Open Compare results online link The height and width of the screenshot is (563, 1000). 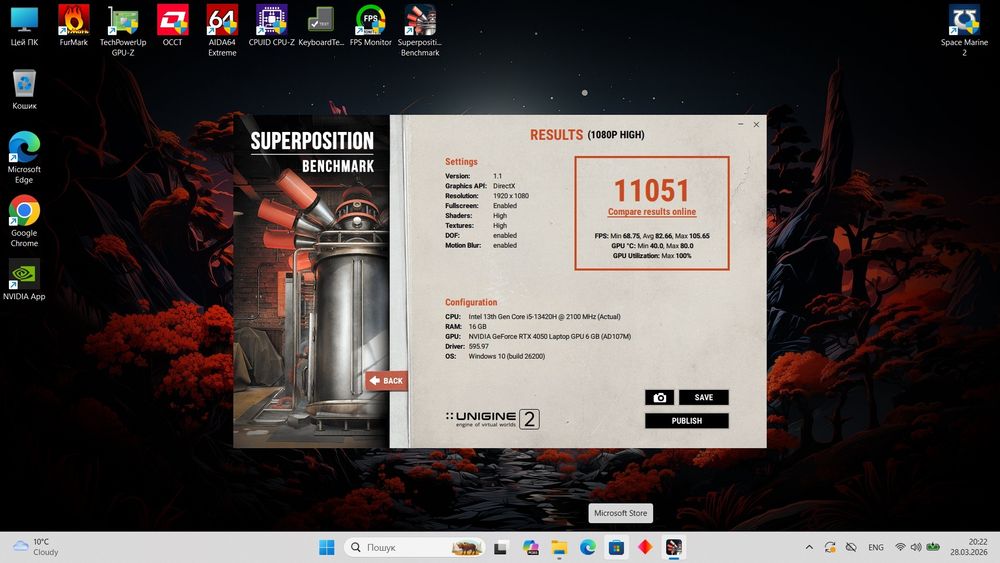click(652, 212)
